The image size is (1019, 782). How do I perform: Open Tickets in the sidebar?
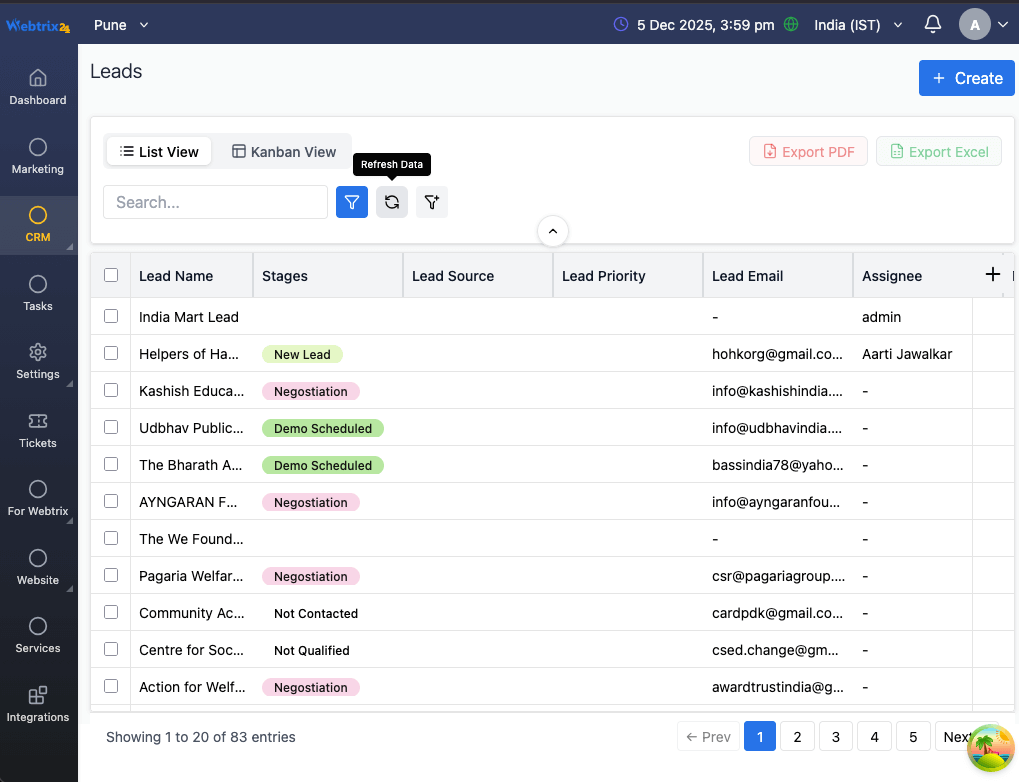[x=38, y=430]
